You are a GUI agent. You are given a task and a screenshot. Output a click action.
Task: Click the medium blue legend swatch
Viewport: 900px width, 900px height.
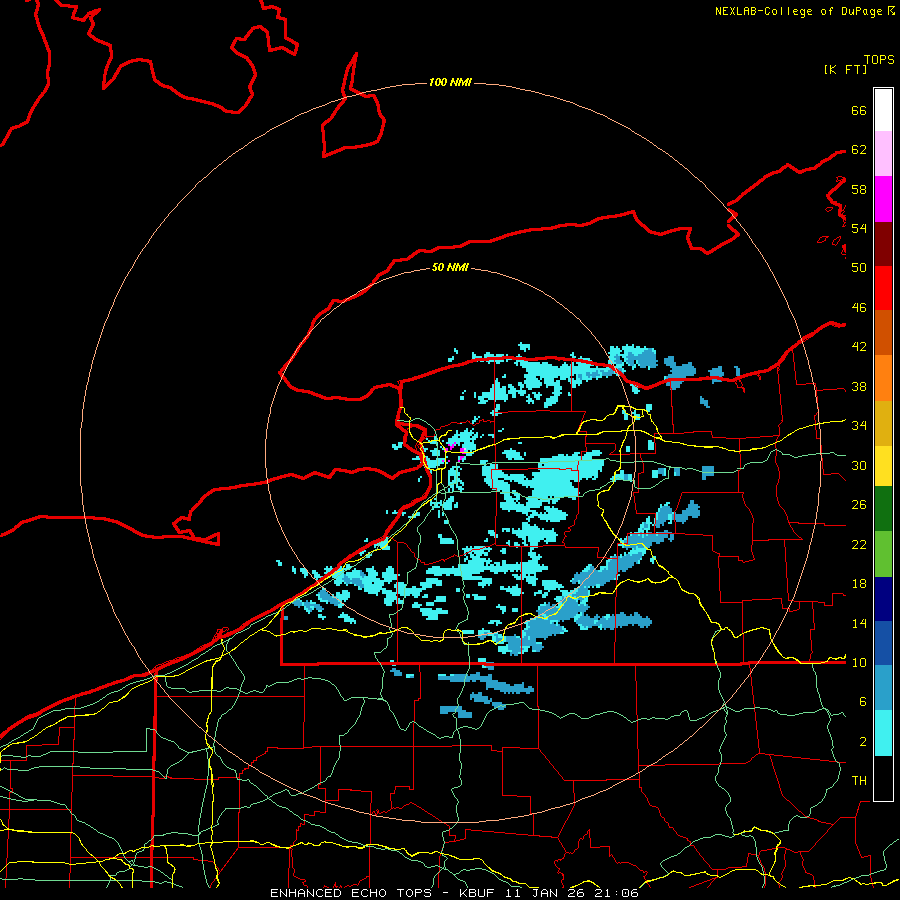click(883, 644)
